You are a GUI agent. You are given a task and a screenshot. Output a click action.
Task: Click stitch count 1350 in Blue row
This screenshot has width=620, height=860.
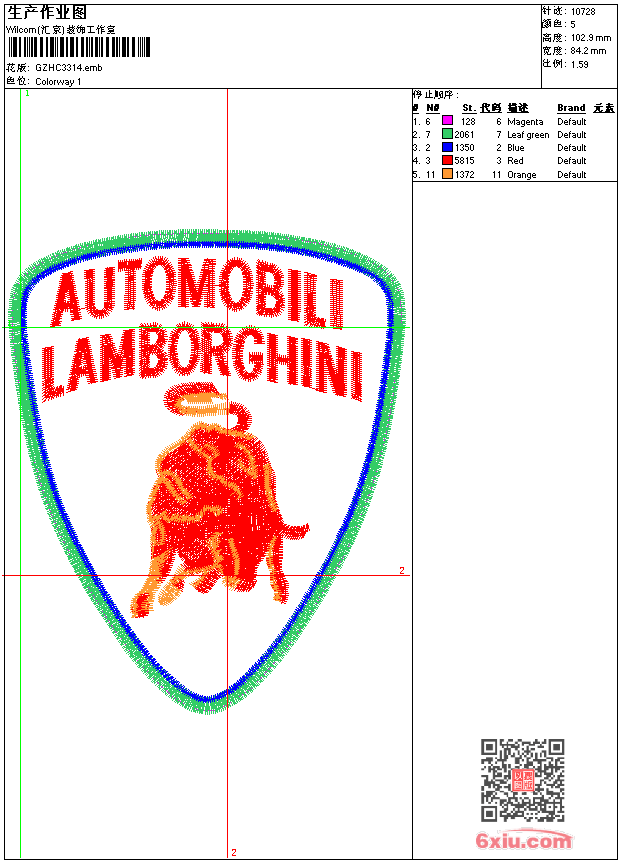(x=464, y=148)
